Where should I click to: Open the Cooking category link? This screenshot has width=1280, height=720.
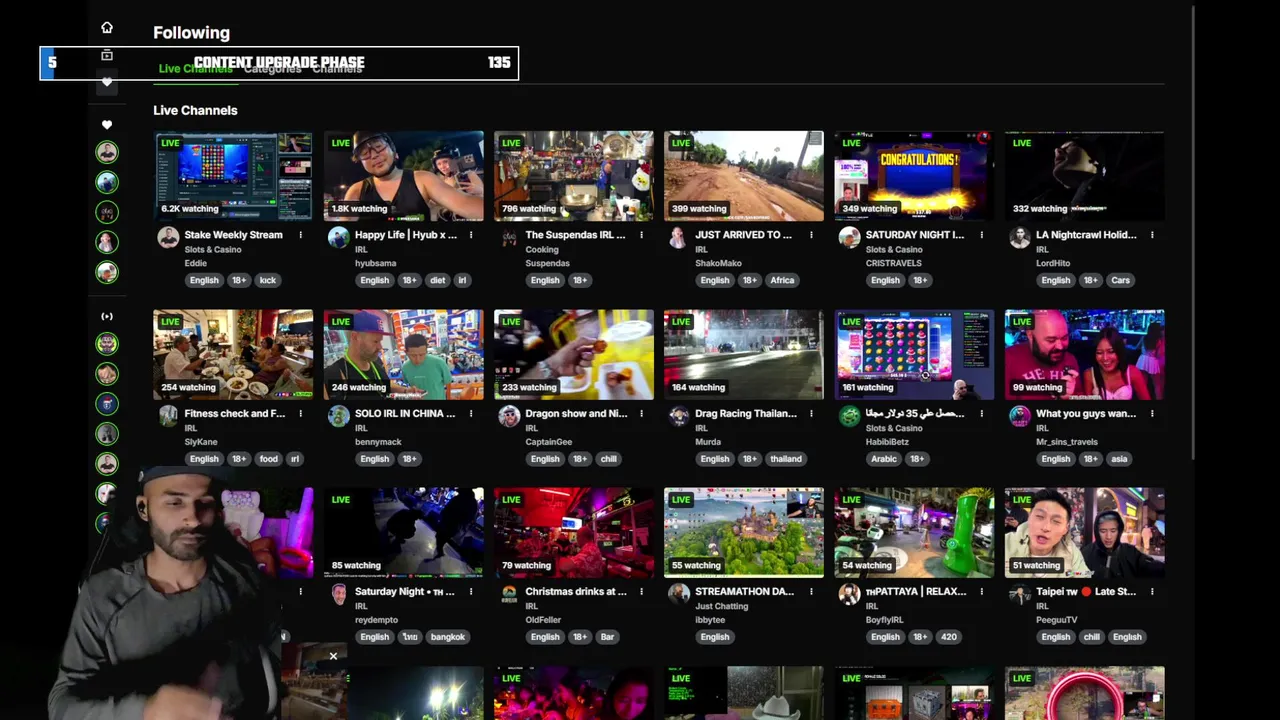click(x=542, y=249)
